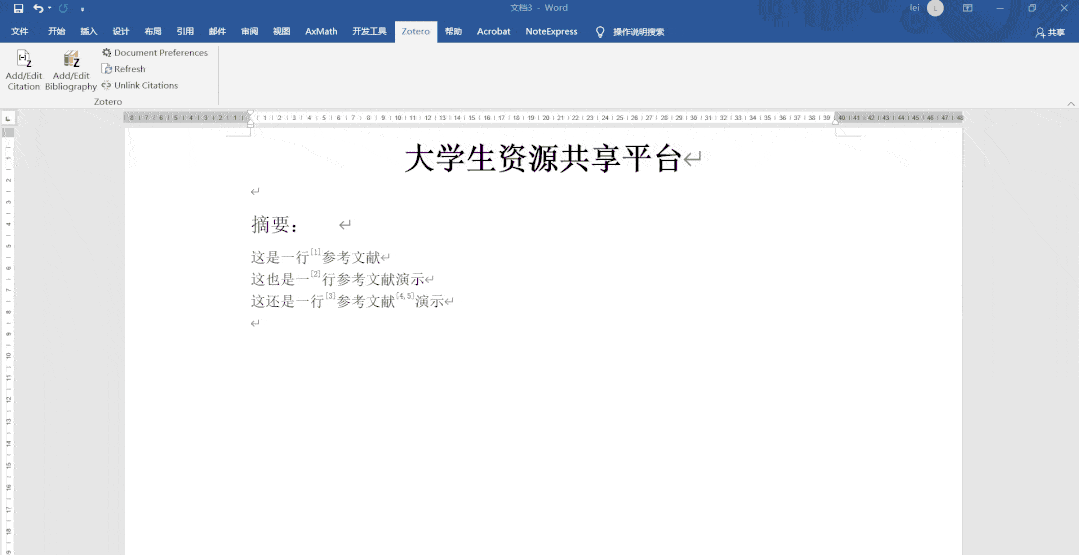Refresh the Zotero citations
This screenshot has width=1079, height=555.
click(123, 69)
